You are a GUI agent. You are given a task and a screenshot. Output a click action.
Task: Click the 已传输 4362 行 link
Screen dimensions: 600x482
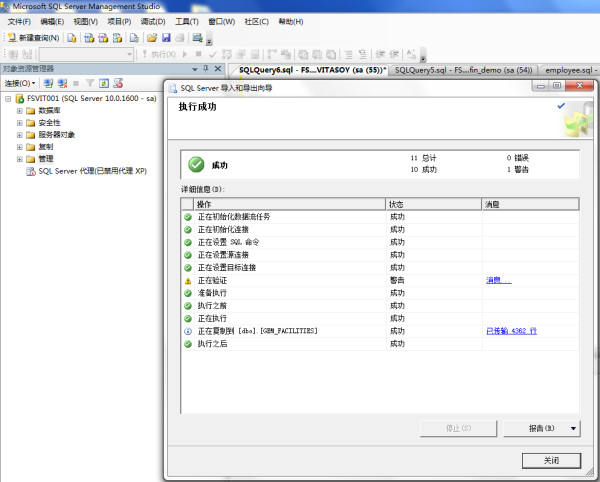pos(511,331)
